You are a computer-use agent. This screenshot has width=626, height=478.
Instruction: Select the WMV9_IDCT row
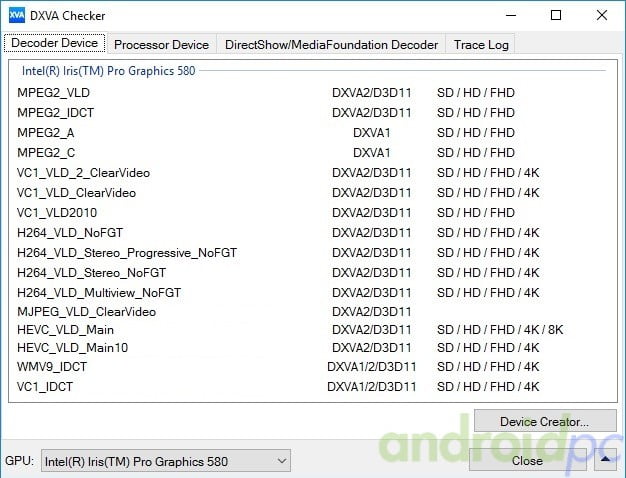[313, 367]
